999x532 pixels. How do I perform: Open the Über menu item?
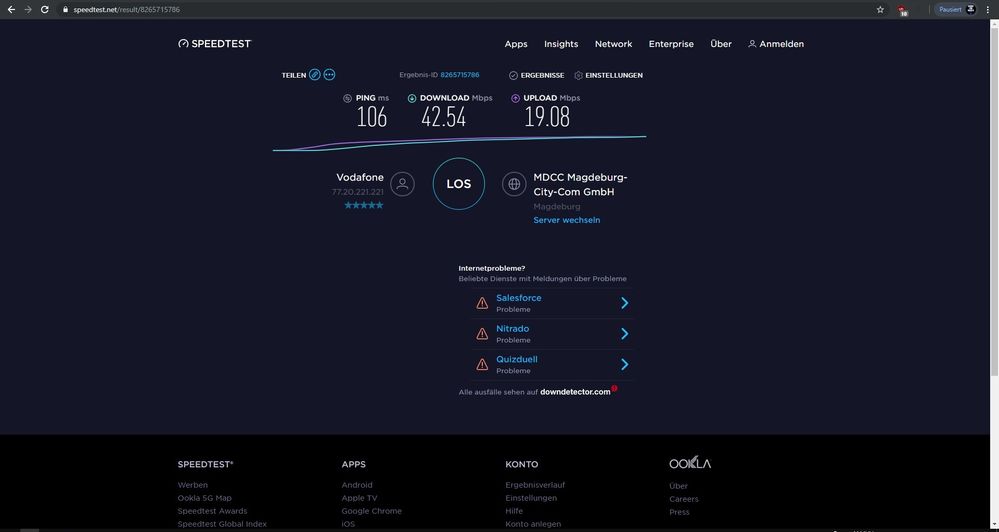(721, 44)
